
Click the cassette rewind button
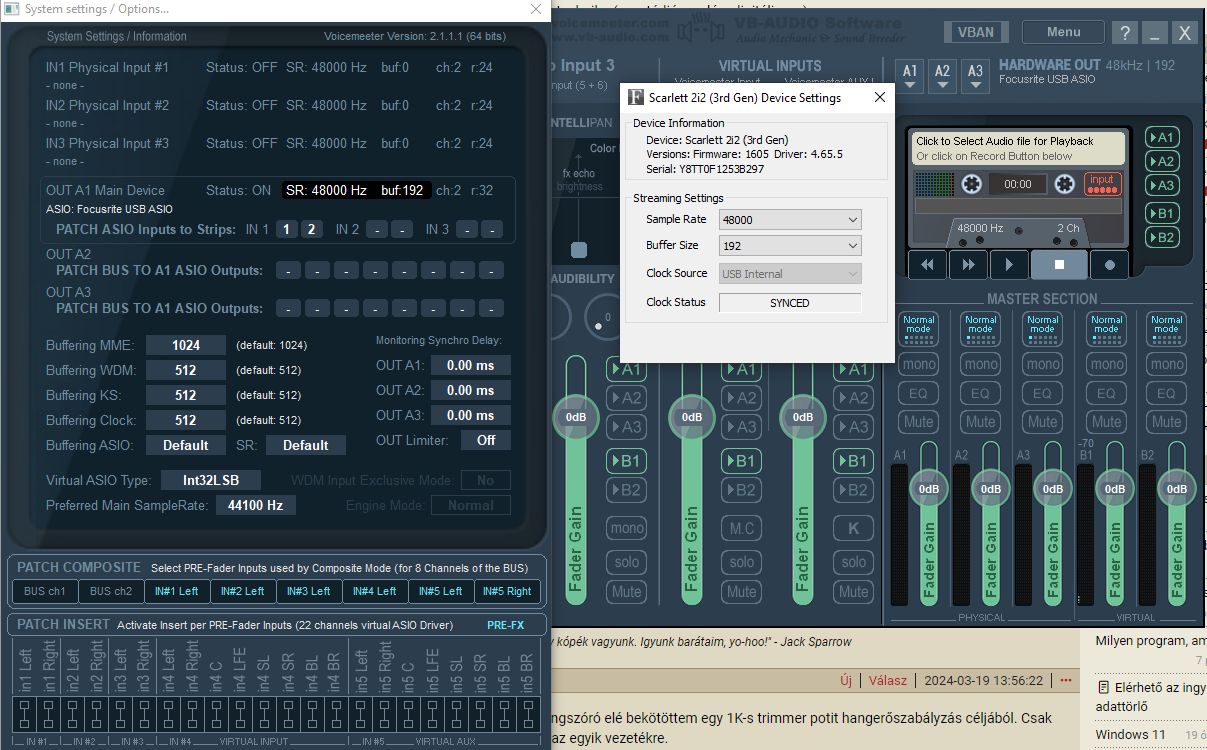click(x=928, y=264)
